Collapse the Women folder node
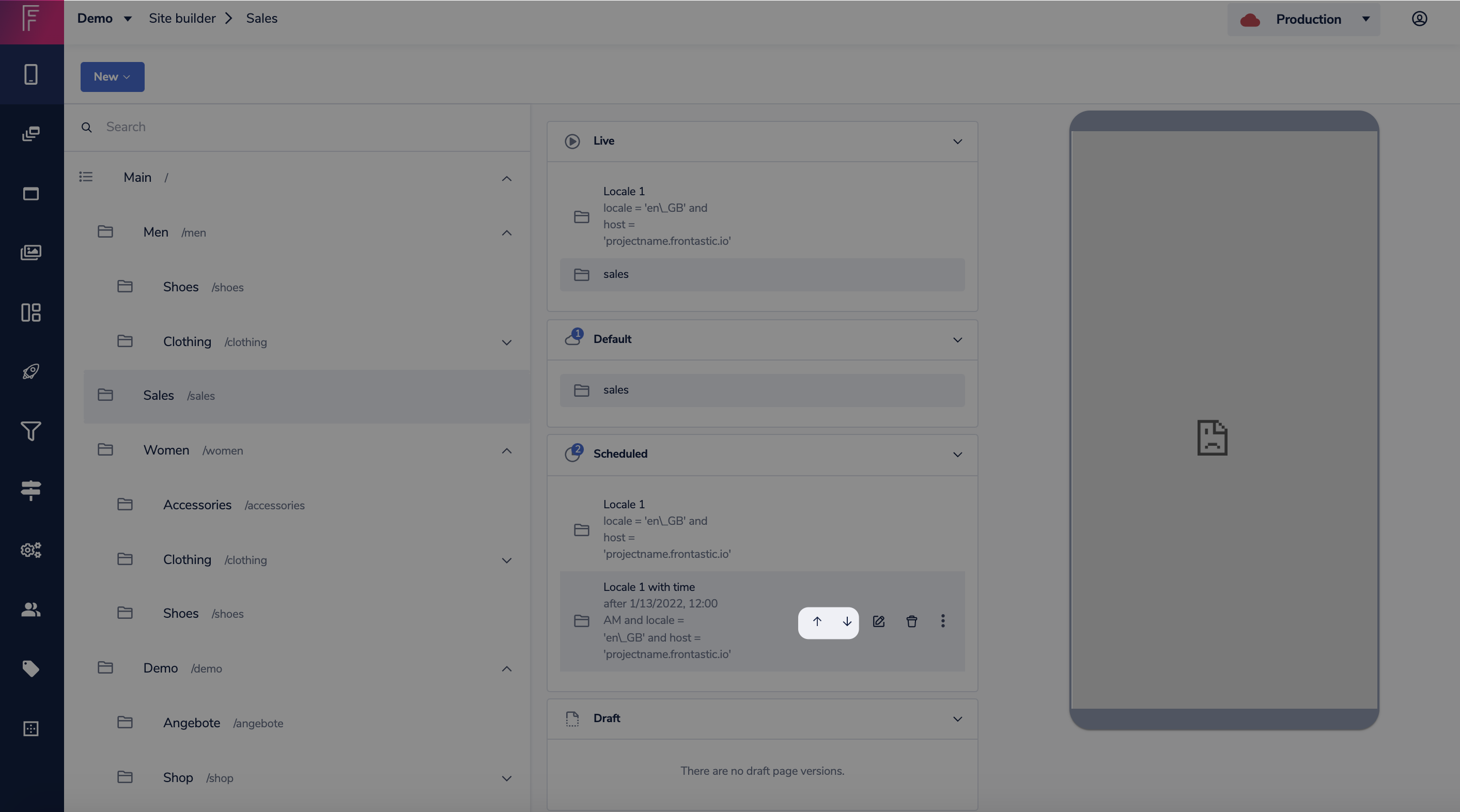The width and height of the screenshot is (1460, 812). click(506, 451)
